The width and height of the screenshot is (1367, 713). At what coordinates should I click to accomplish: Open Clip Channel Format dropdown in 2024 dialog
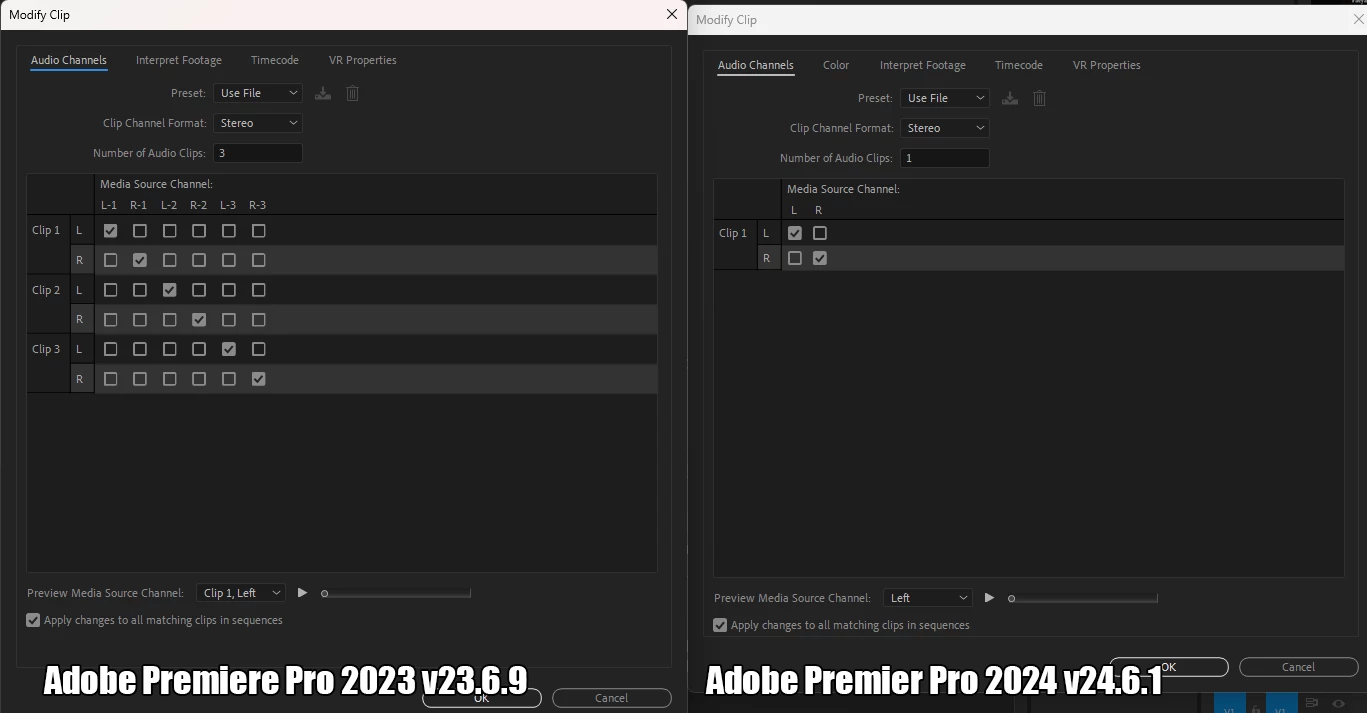pos(945,128)
